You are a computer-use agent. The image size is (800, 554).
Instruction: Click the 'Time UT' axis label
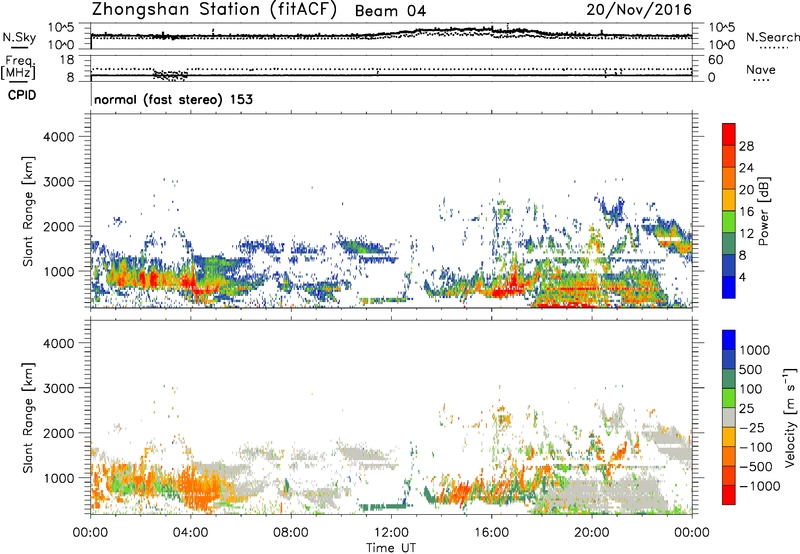[x=391, y=548]
